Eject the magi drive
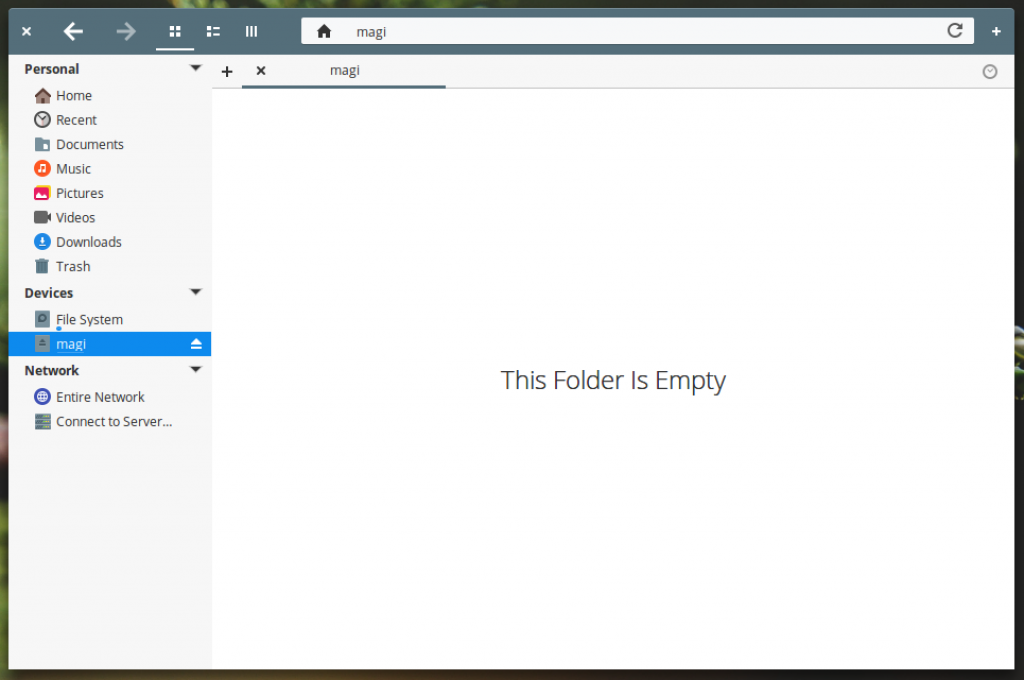 (196, 343)
